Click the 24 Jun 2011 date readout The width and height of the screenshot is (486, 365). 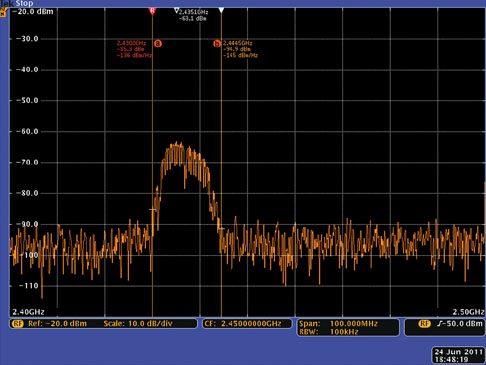click(459, 352)
